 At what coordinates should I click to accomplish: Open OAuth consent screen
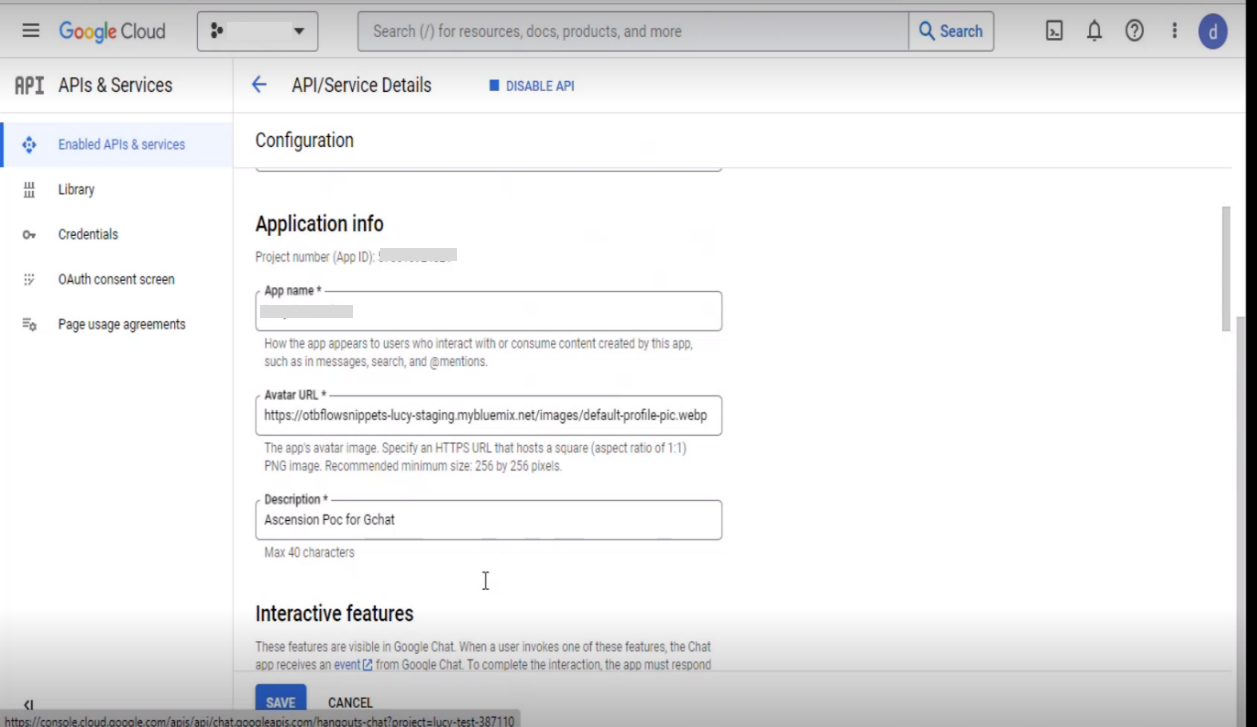pos(116,279)
